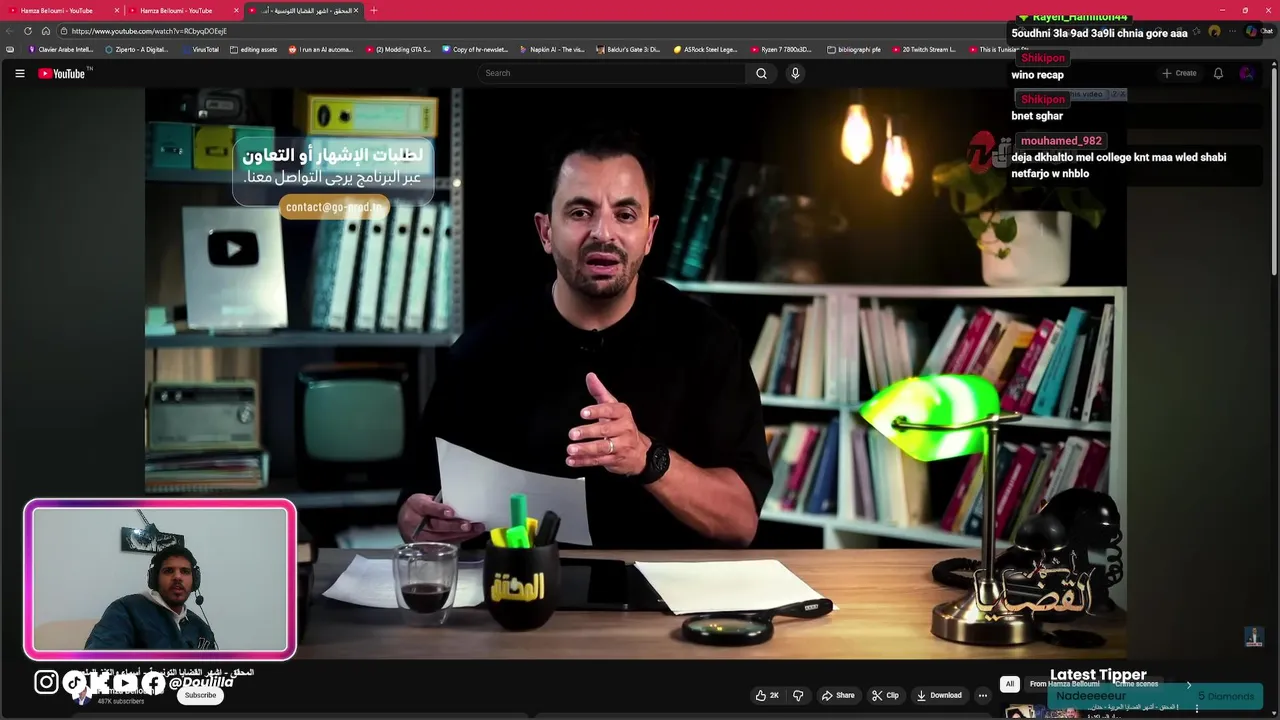
Task: Open Napkin AI bookmark
Action: click(x=551, y=49)
